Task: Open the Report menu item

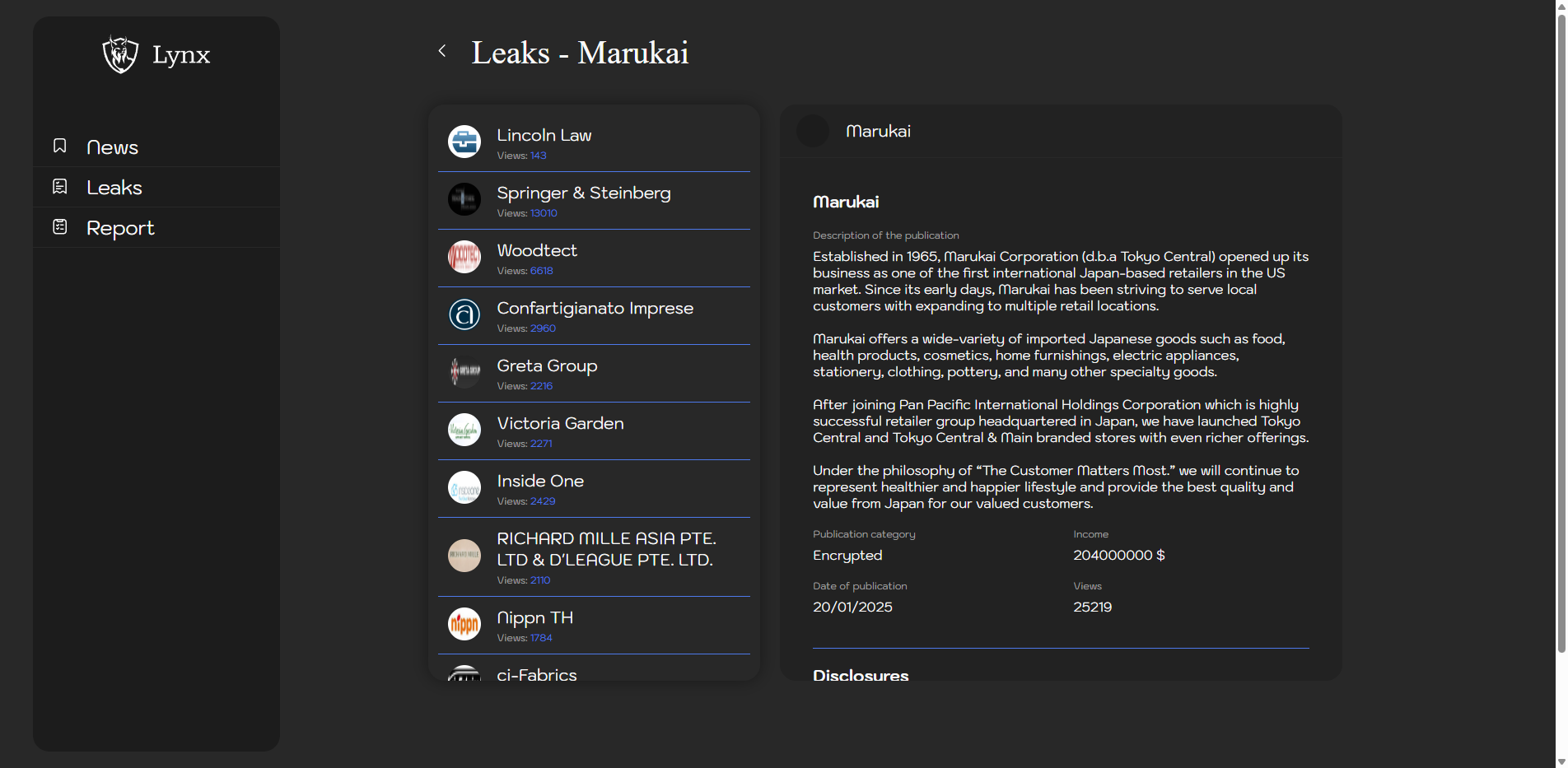Action: pyautogui.click(x=120, y=228)
